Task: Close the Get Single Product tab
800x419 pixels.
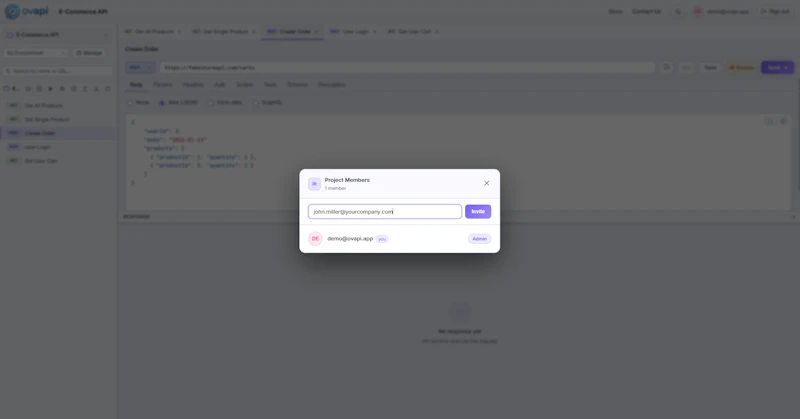Action: (x=254, y=32)
